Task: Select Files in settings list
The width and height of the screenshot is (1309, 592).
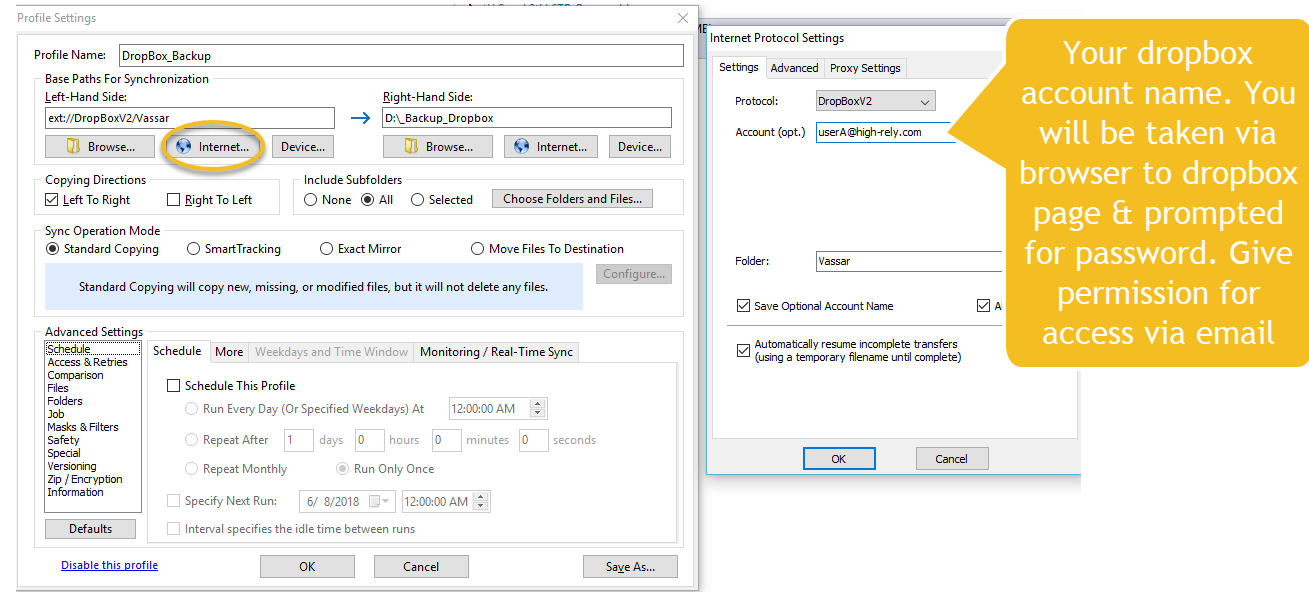Action: [93, 388]
